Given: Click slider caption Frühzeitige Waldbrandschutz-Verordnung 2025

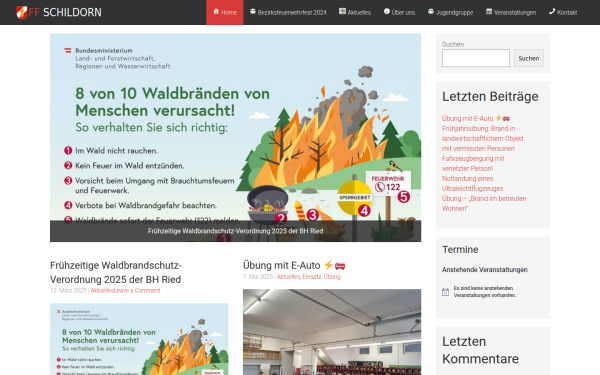Looking at the screenshot, I should [x=235, y=231].
